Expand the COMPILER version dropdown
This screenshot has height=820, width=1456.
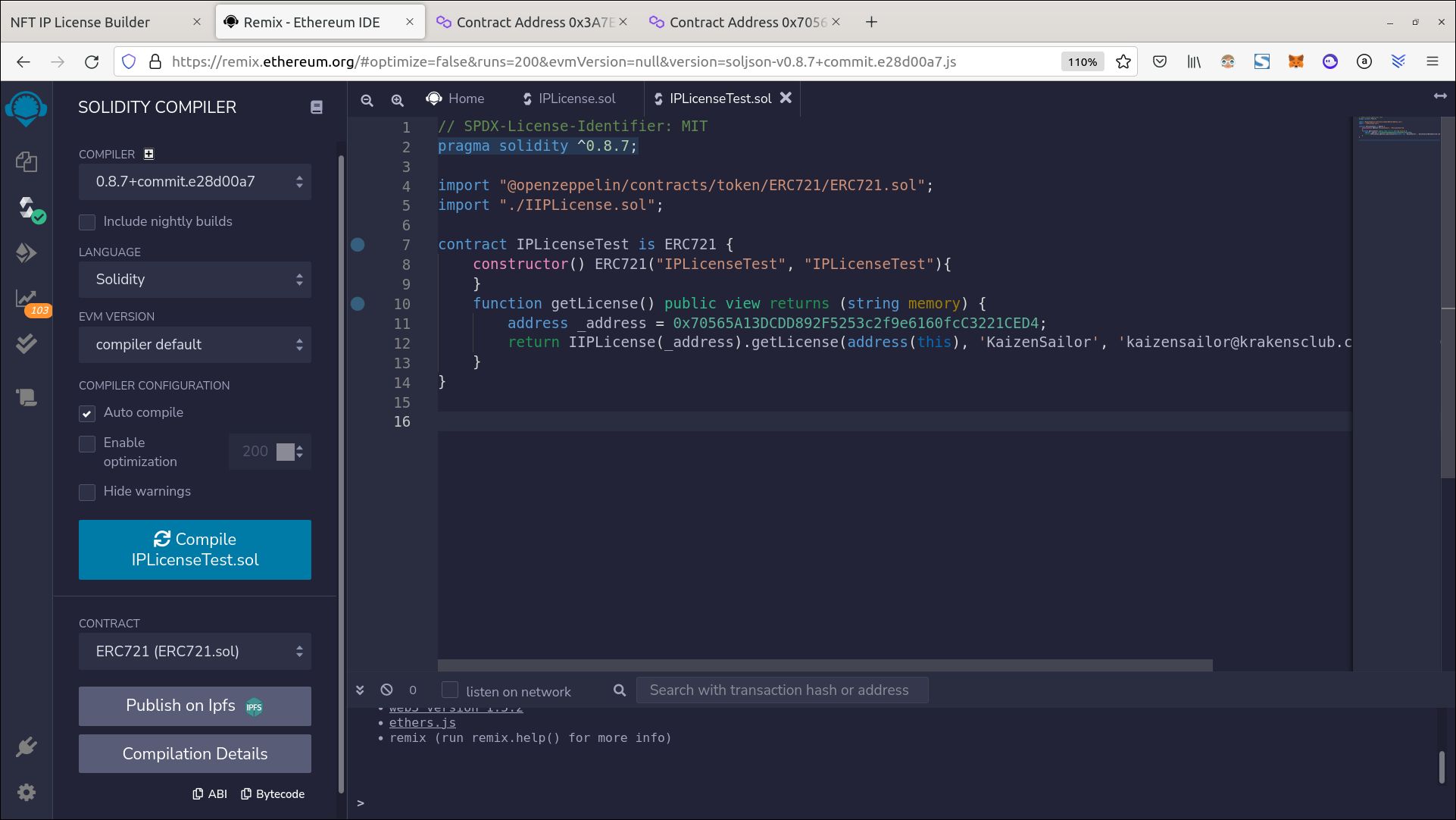click(x=195, y=181)
